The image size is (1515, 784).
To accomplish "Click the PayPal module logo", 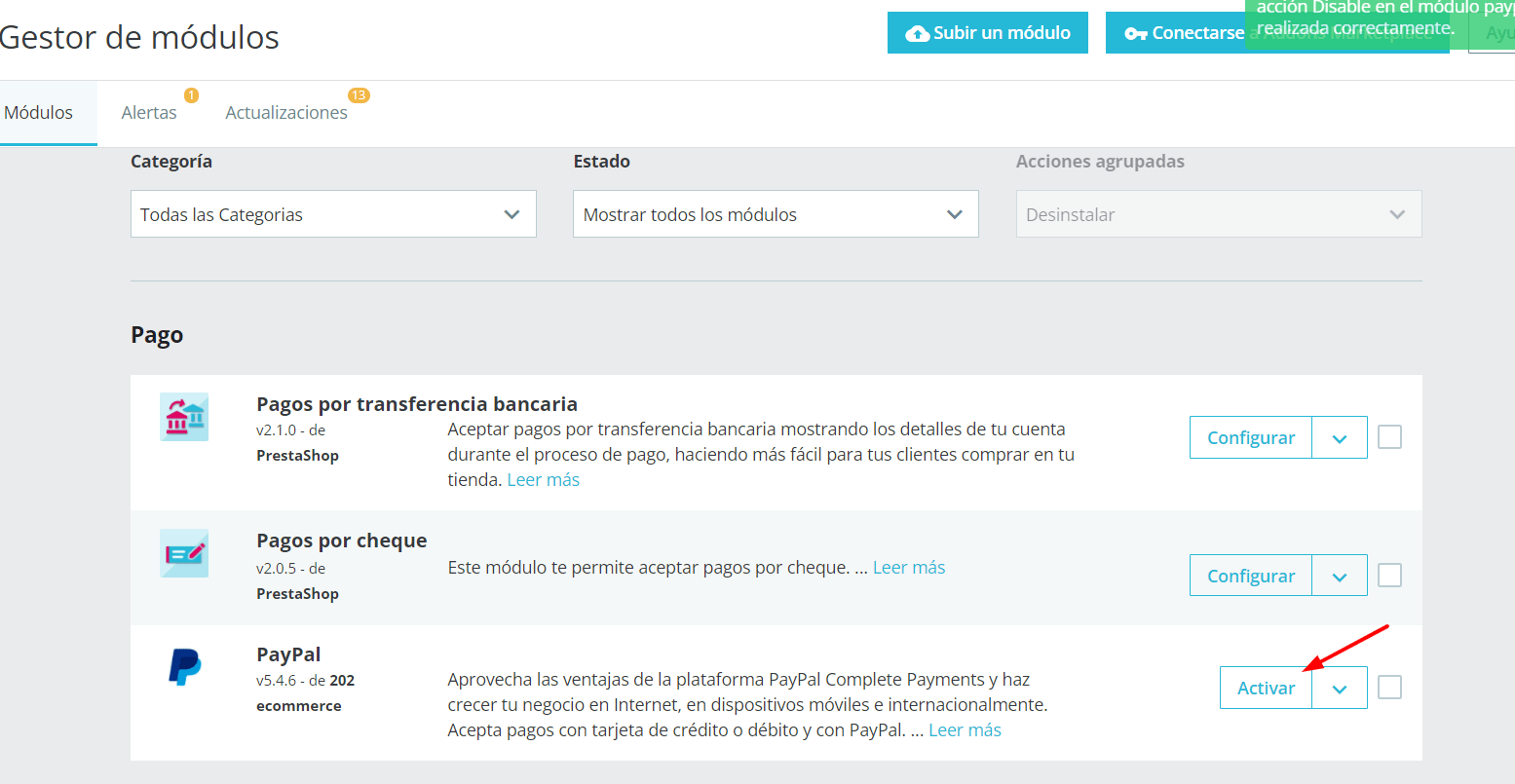I will tap(184, 667).
